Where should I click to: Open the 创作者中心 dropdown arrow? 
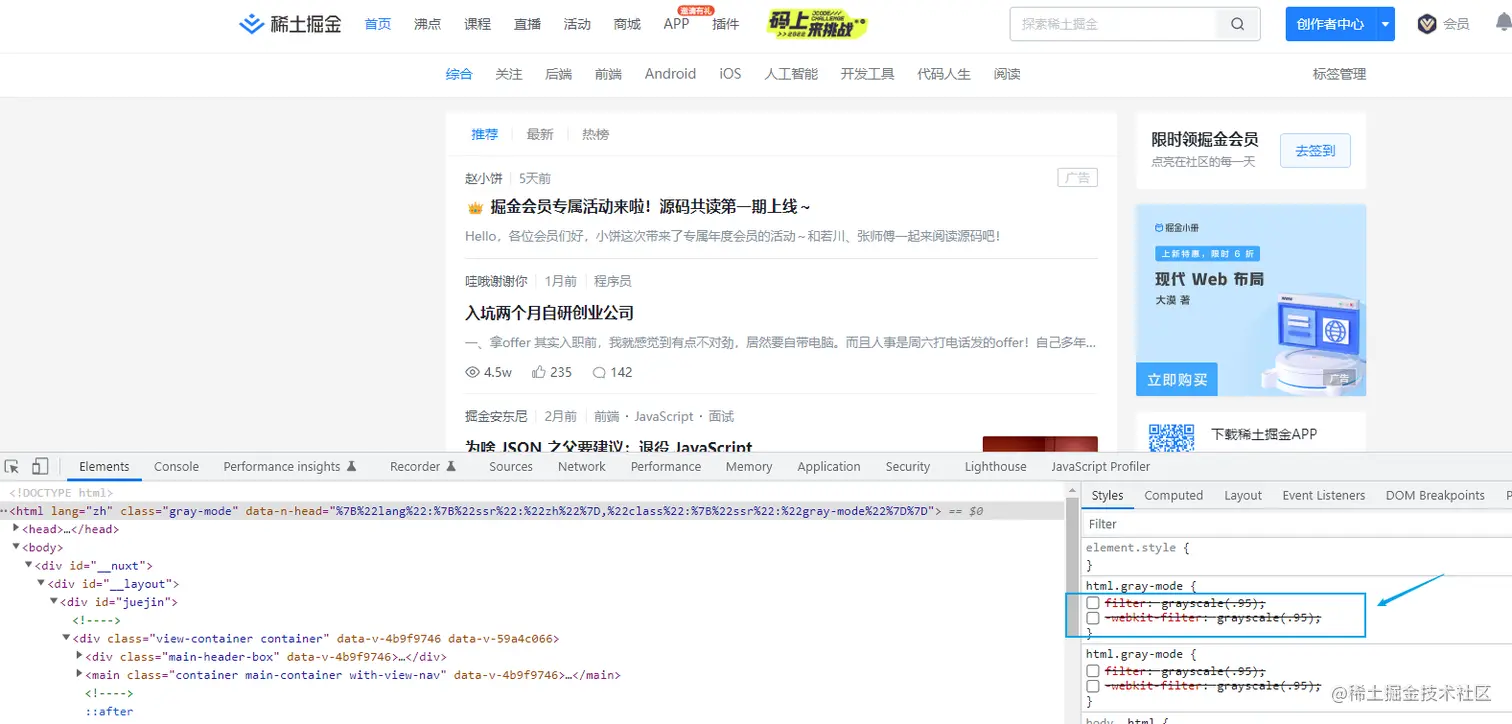pos(1385,24)
